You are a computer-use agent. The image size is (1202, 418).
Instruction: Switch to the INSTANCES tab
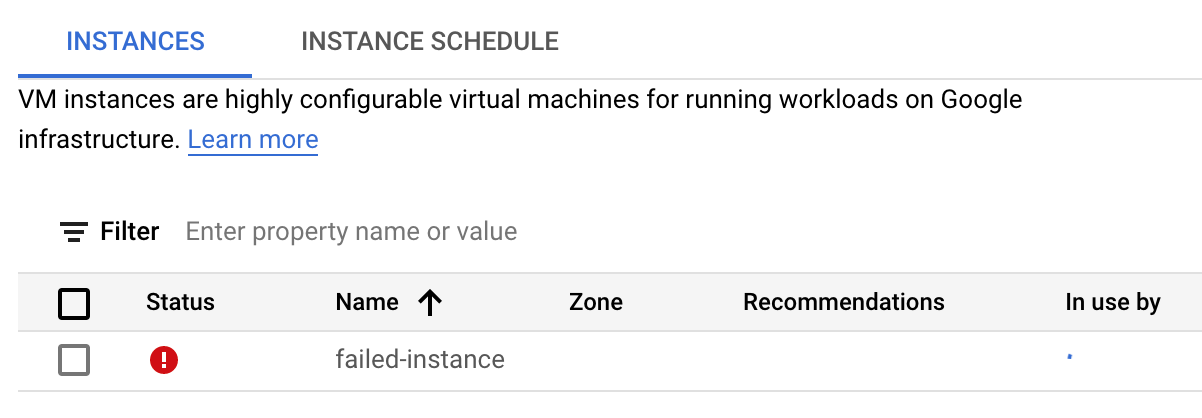point(135,42)
